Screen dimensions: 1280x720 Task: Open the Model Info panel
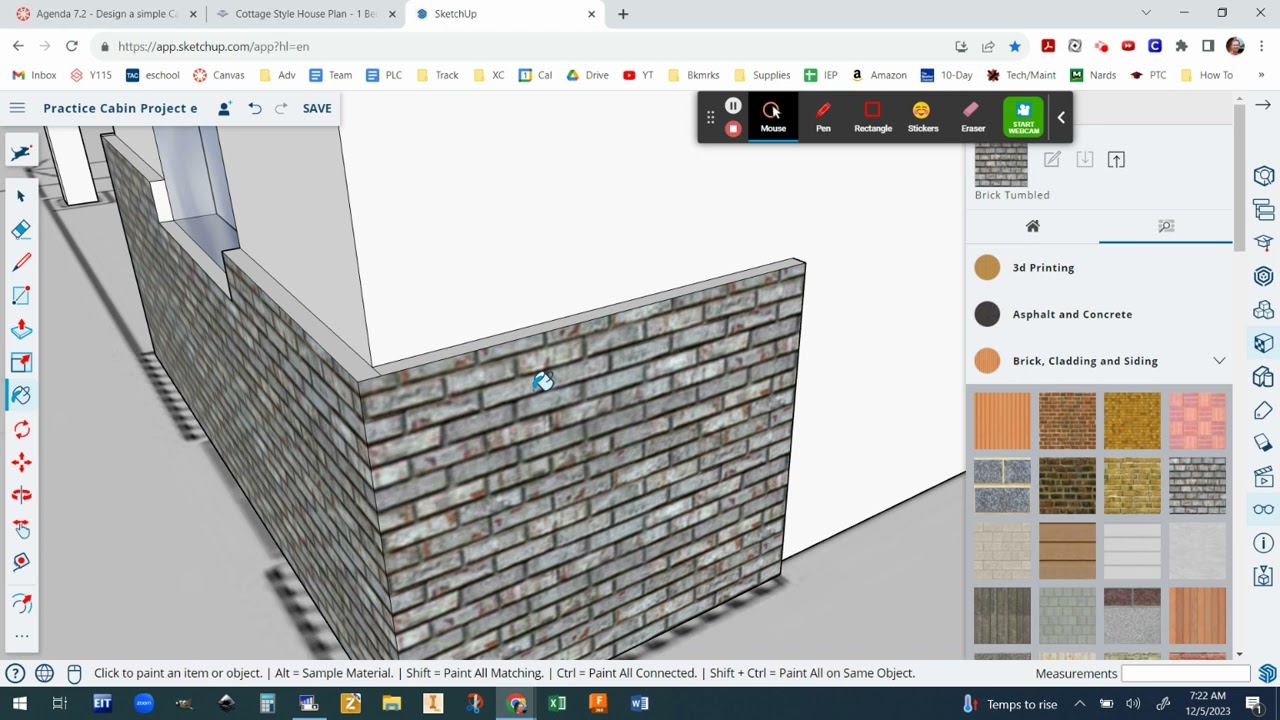[1263, 543]
